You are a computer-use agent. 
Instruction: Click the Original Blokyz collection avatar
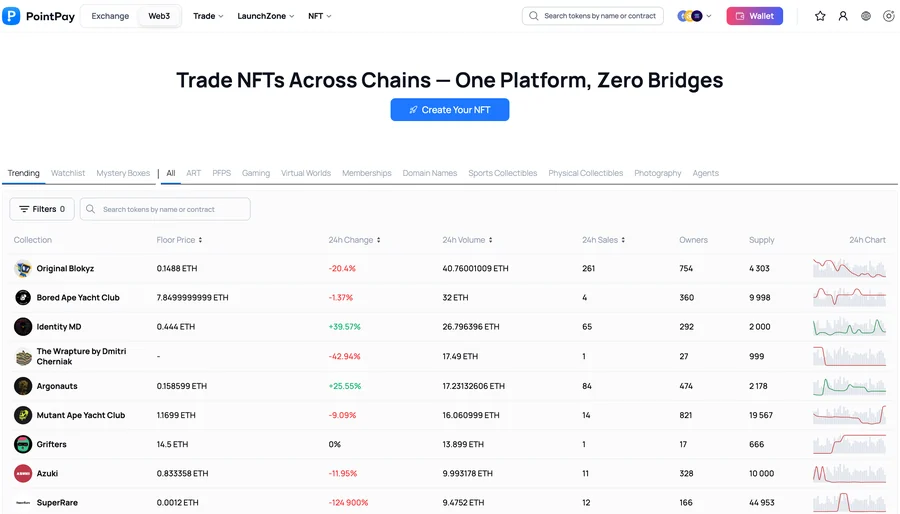click(23, 268)
